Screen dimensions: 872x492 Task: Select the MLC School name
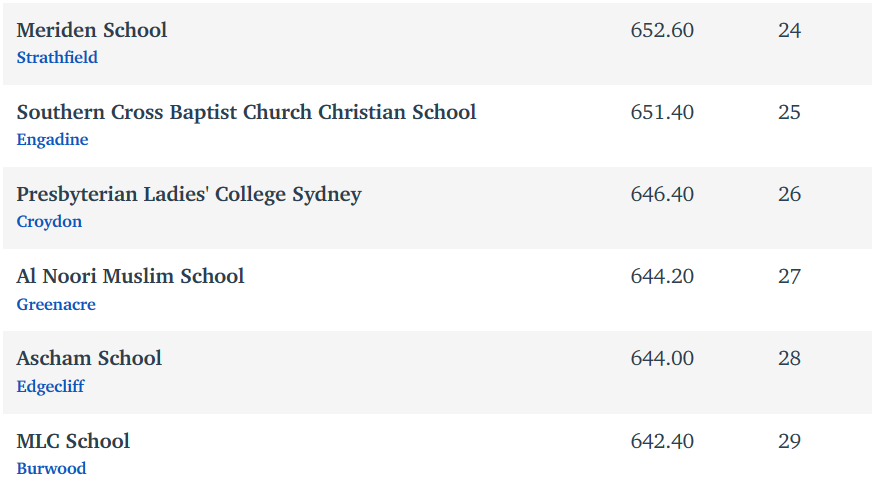73,441
